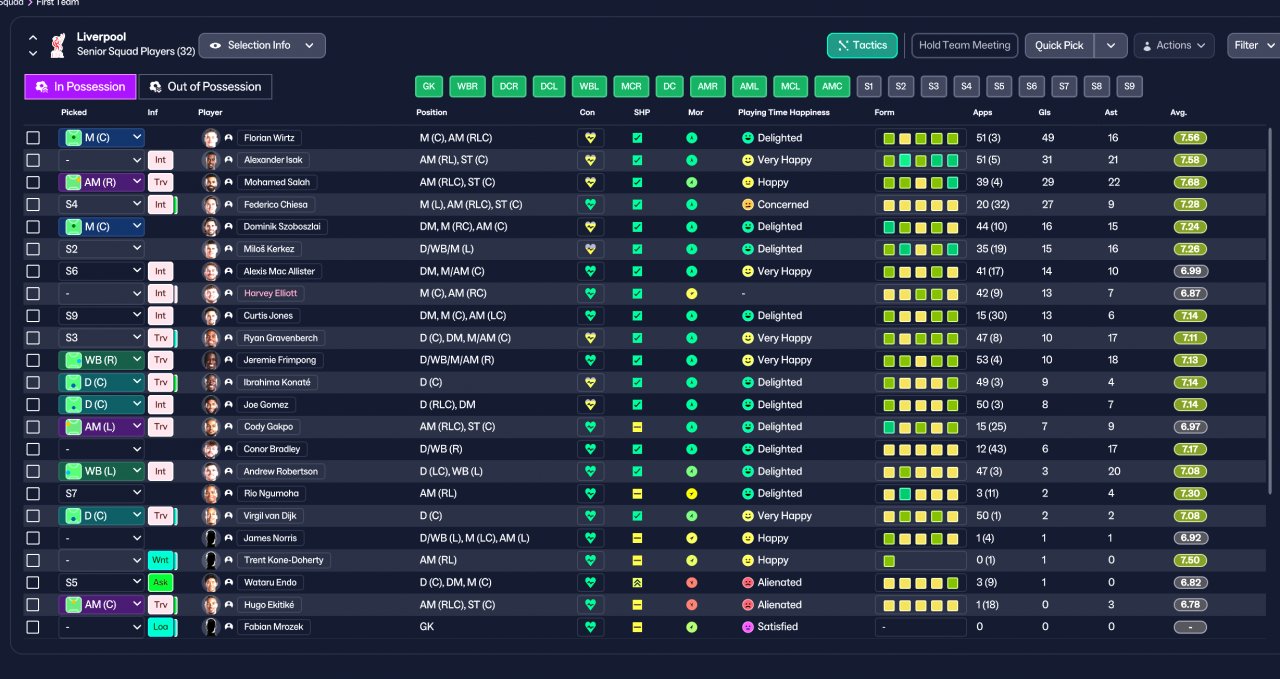Click Hugo Ekitiké alienated face icon

click(747, 605)
